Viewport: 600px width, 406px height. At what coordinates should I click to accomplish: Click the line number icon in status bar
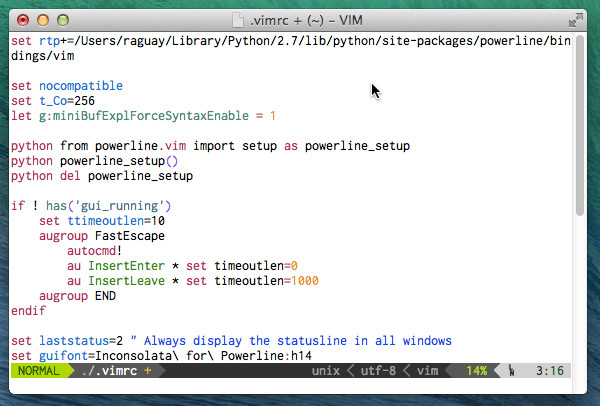click(x=512, y=371)
